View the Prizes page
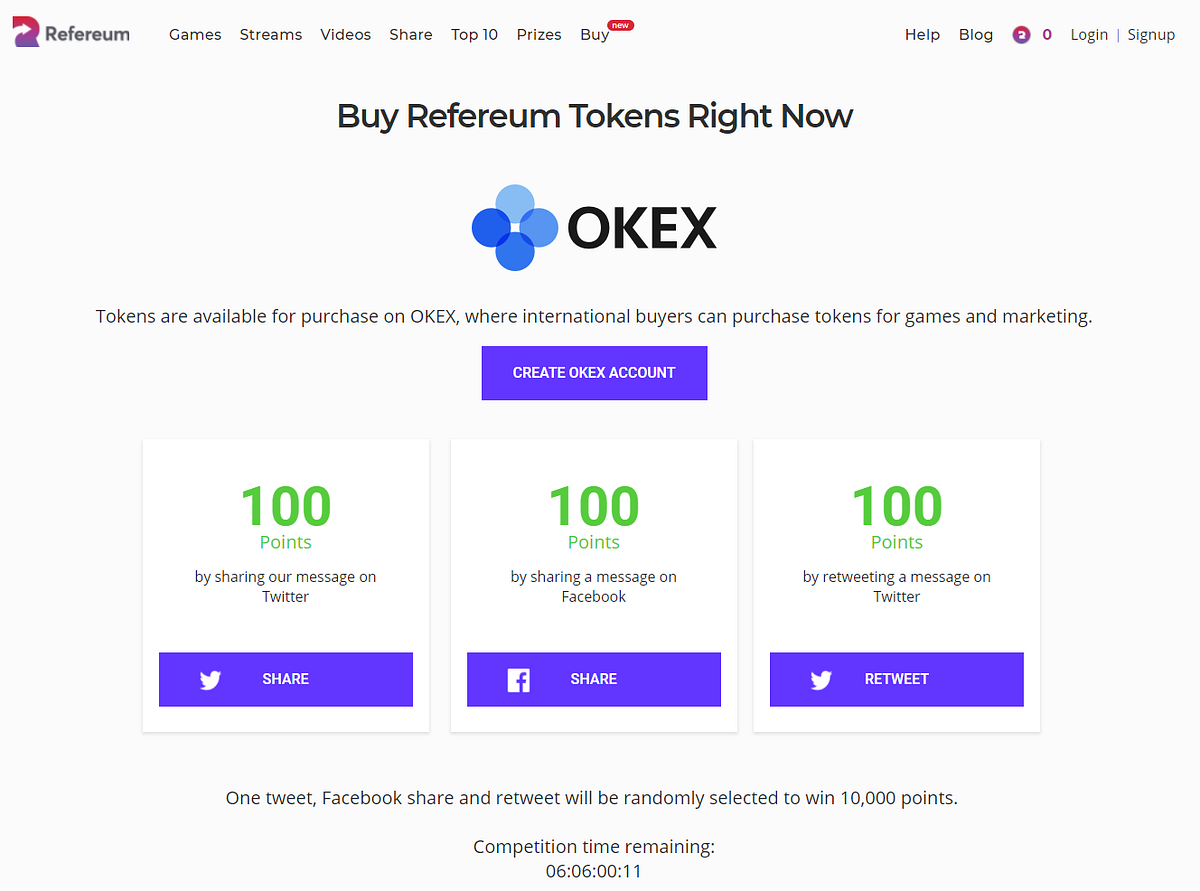Screen dimensions: 1200x891 [x=539, y=35]
